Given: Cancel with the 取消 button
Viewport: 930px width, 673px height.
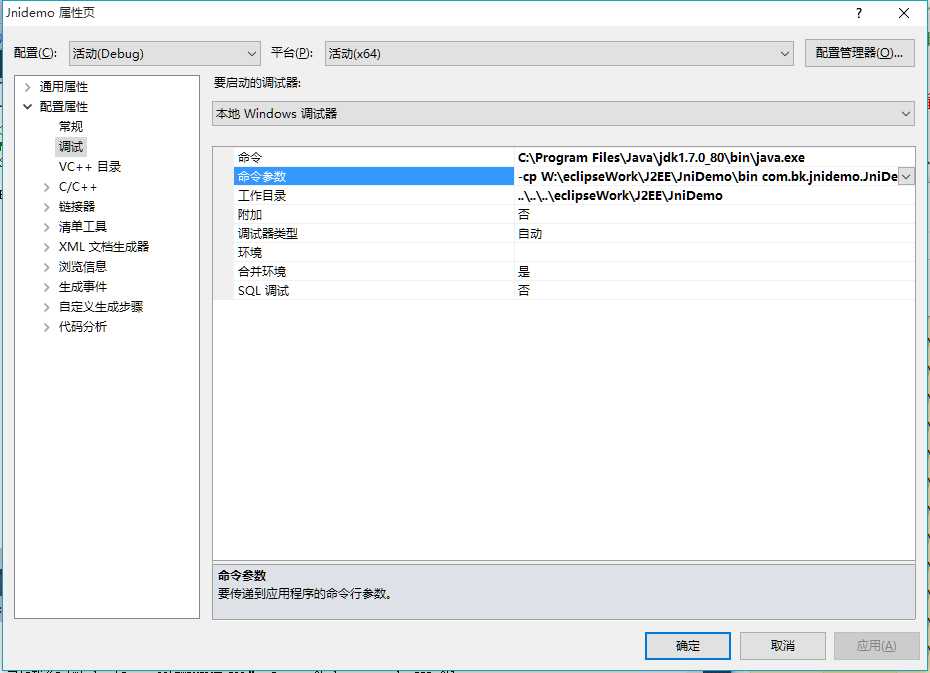Looking at the screenshot, I should [x=782, y=645].
